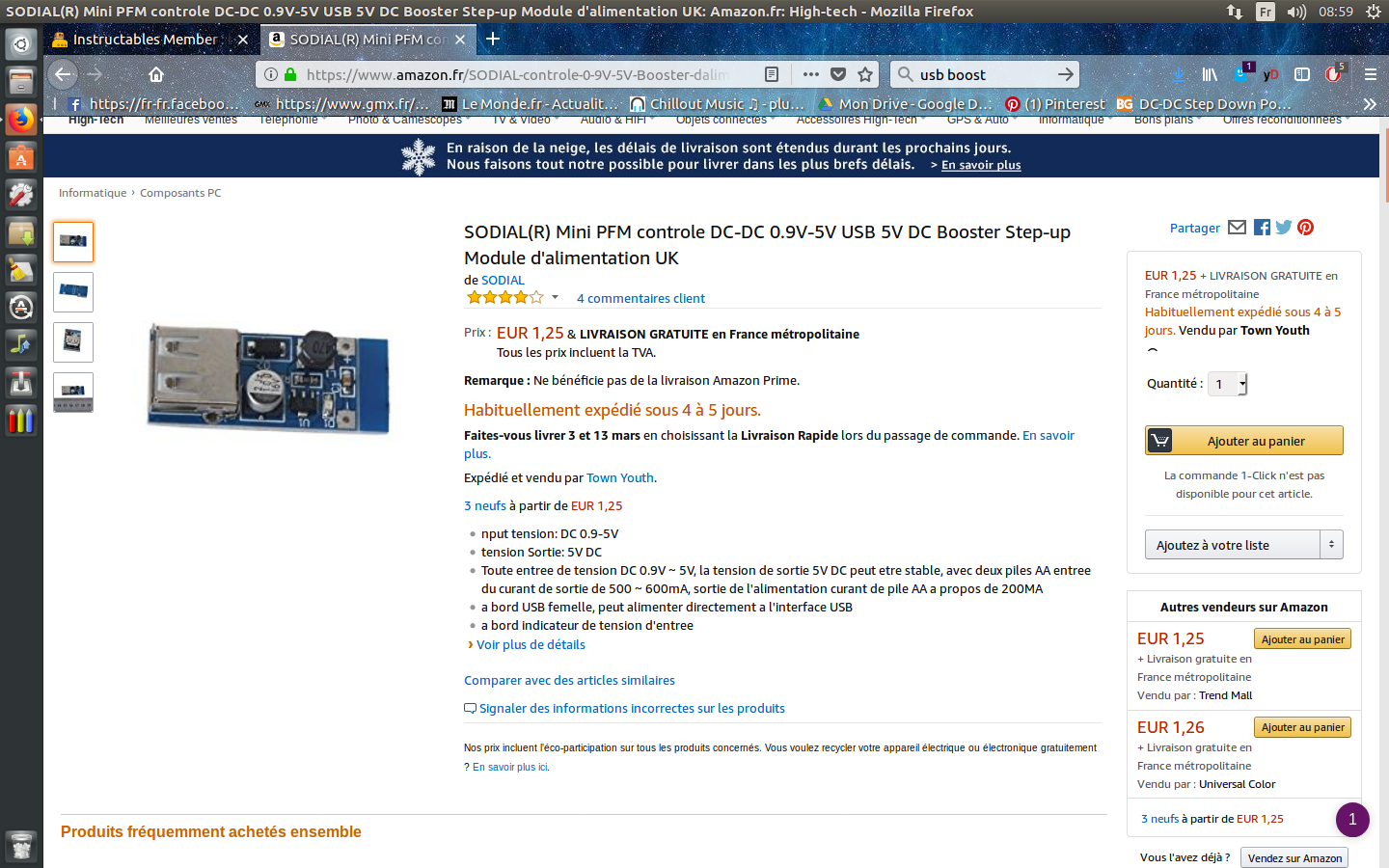Toggle the sidebar view icon
The image size is (1389, 868).
coord(1302,74)
